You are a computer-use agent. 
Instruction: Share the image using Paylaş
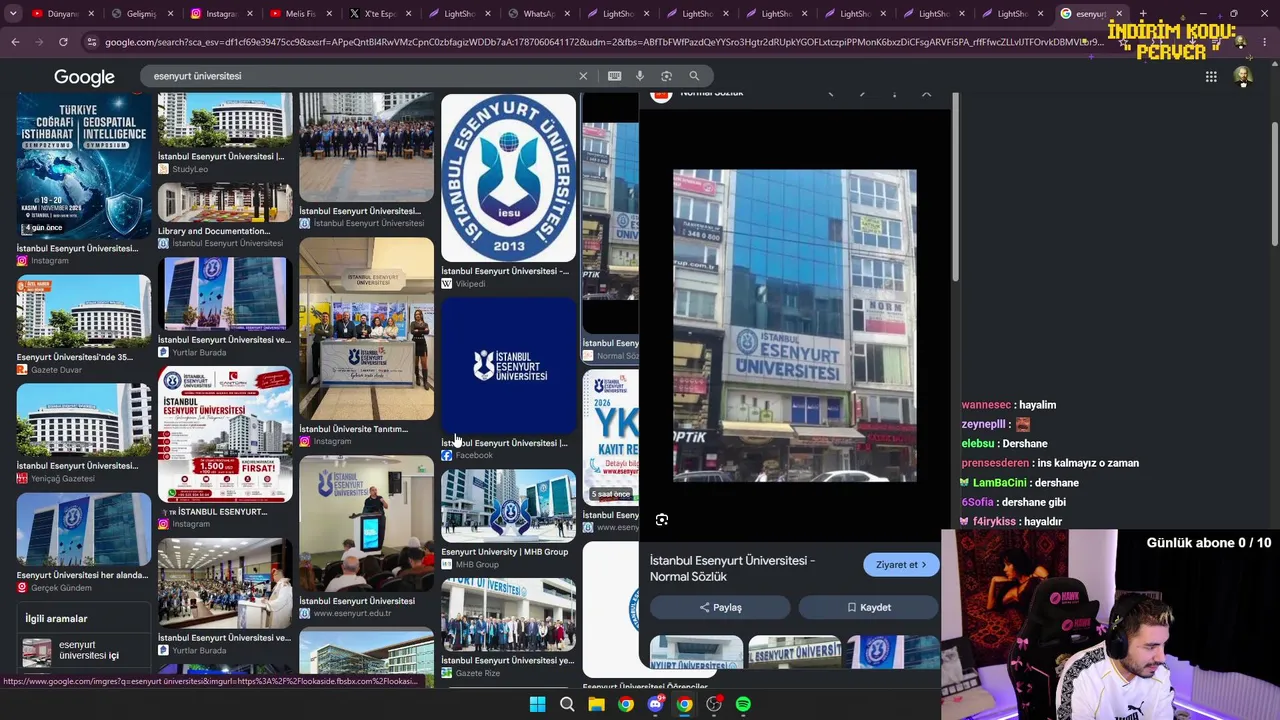[x=720, y=607]
